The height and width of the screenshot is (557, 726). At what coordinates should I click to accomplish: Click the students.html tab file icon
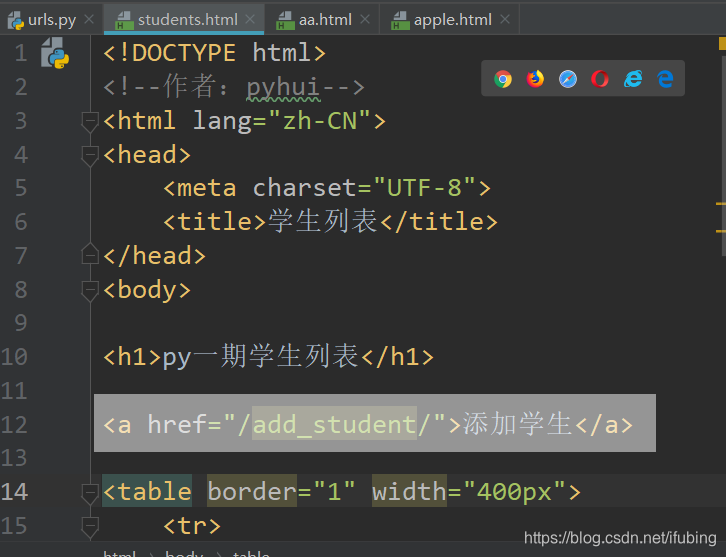coord(124,20)
